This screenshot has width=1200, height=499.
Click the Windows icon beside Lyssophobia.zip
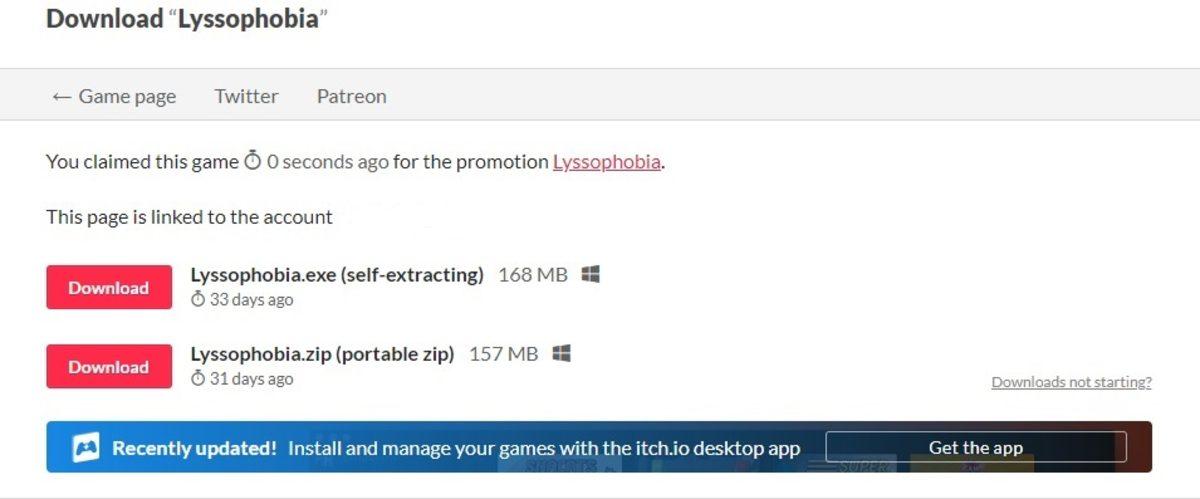click(x=561, y=353)
